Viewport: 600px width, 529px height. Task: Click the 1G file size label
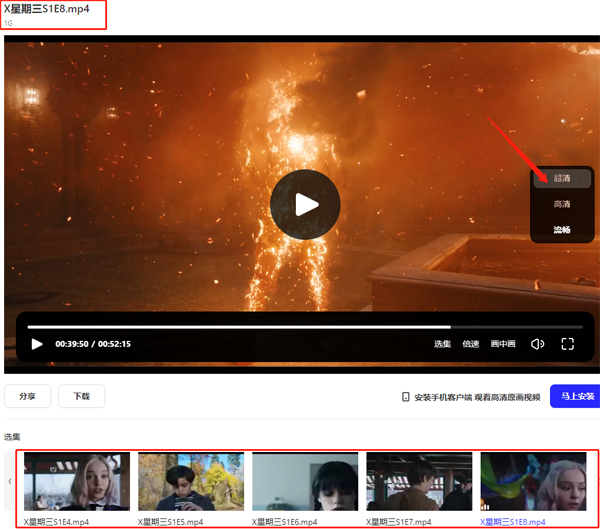[x=8, y=23]
